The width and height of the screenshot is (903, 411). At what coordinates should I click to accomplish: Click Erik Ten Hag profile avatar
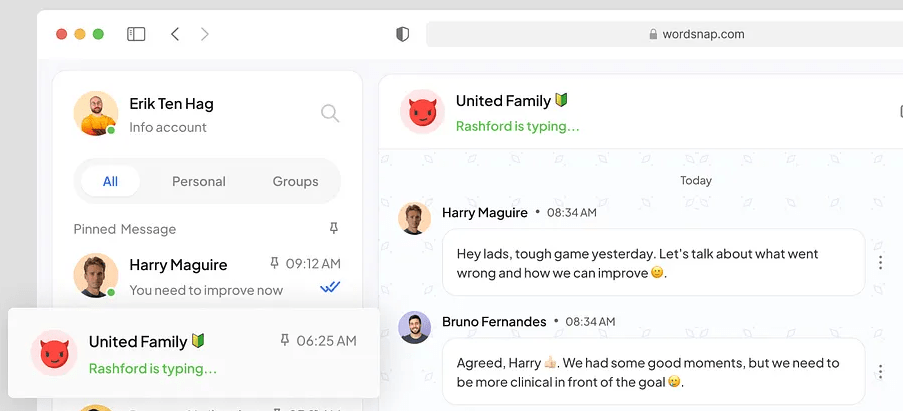(96, 114)
